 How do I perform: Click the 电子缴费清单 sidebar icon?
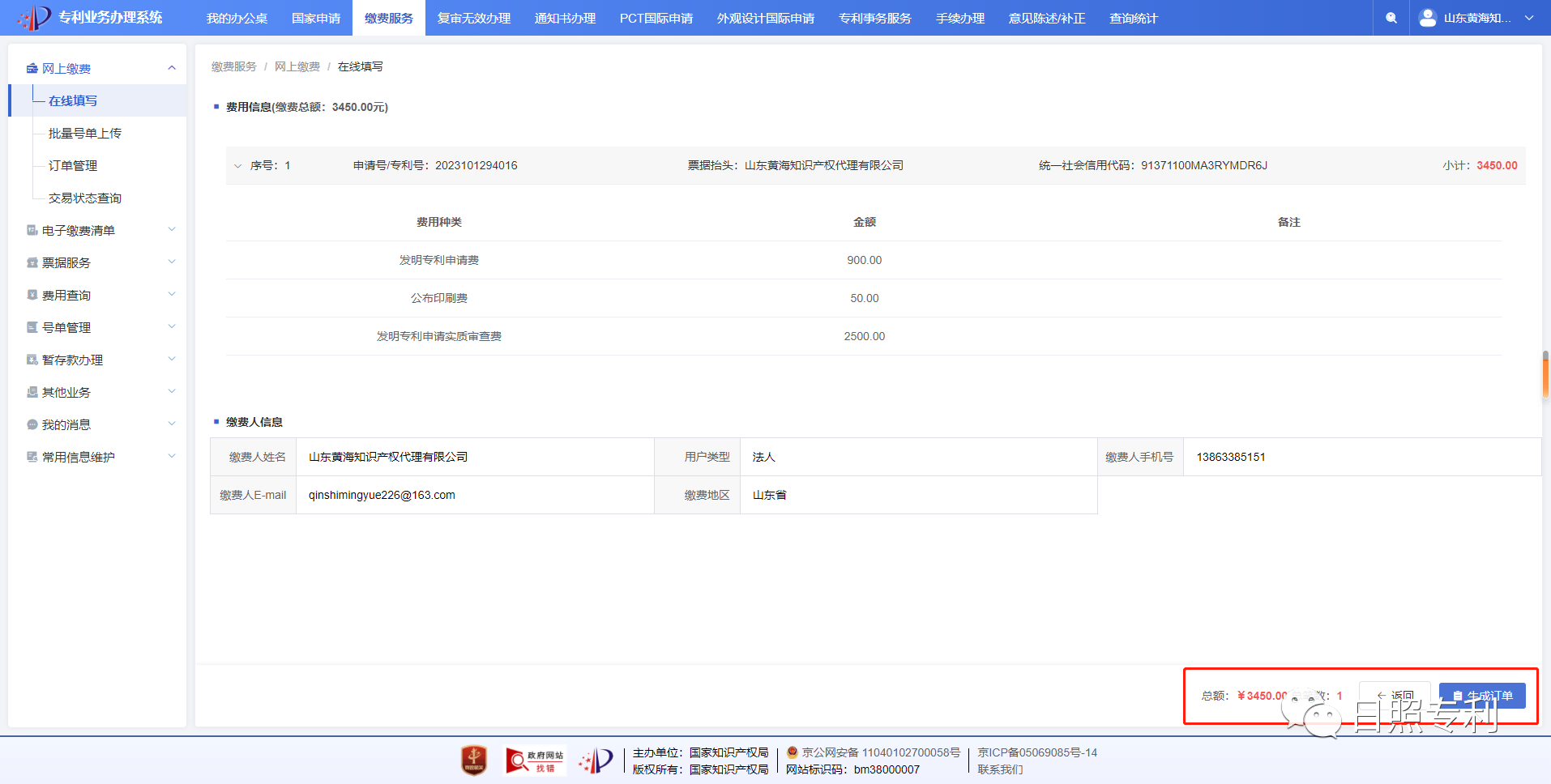coord(32,231)
